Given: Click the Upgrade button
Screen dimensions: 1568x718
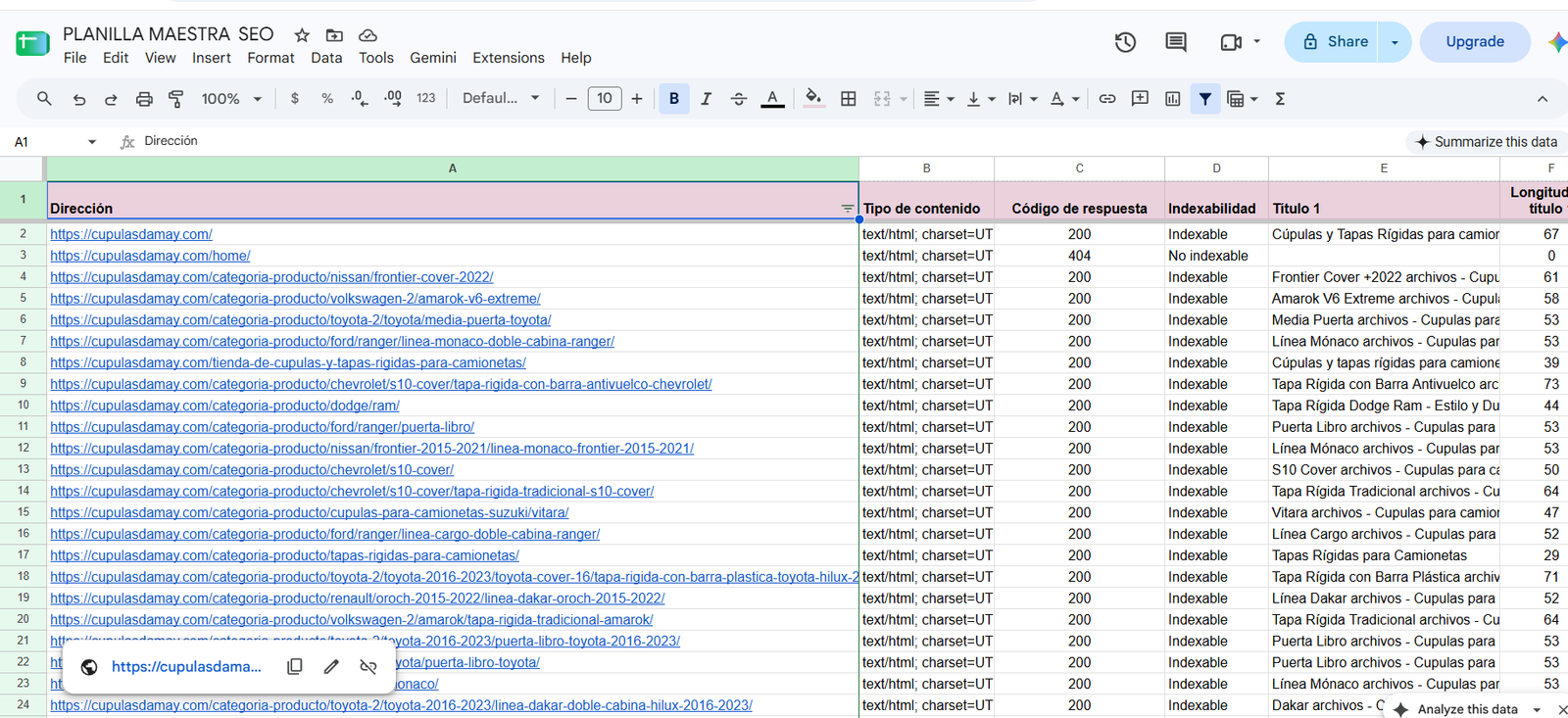Looking at the screenshot, I should click(1475, 42).
